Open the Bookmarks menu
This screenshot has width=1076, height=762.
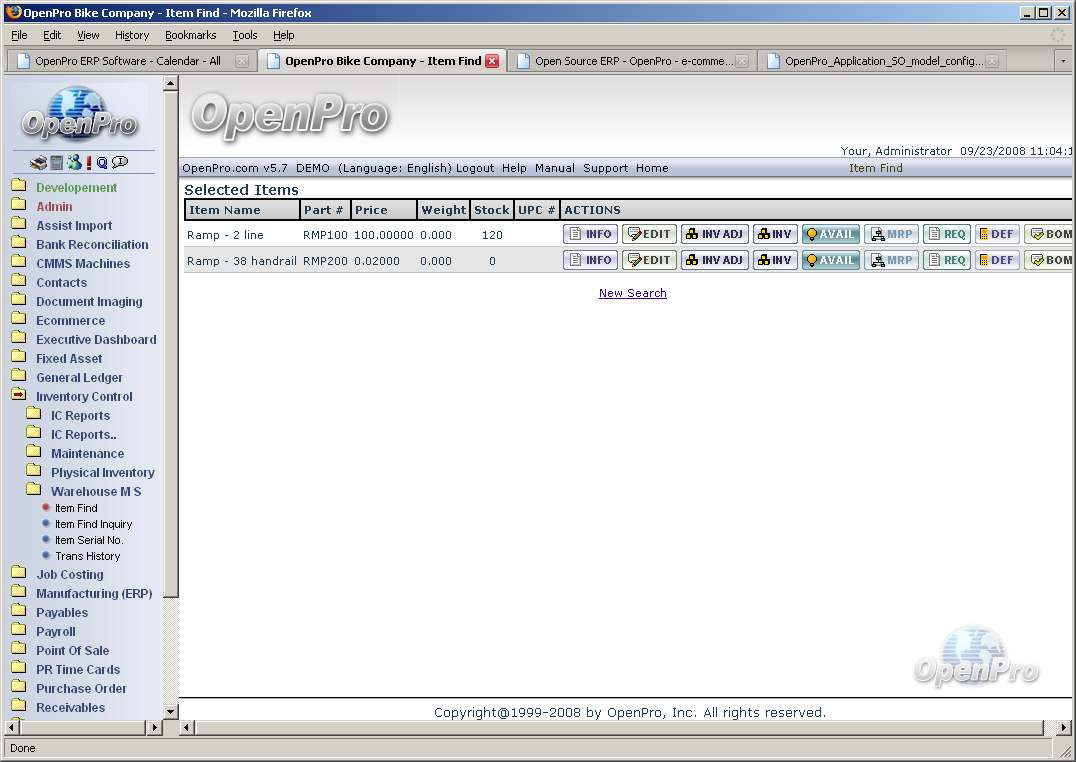[x=190, y=35]
